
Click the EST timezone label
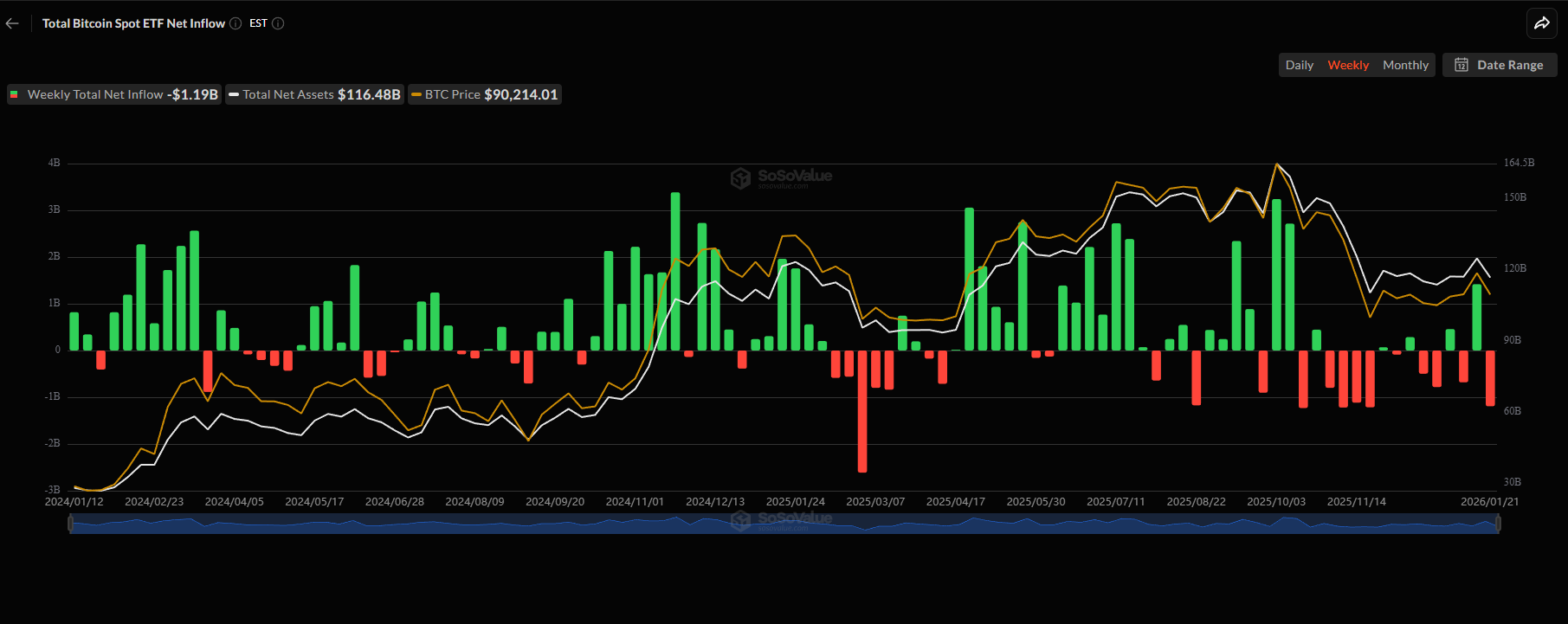tap(258, 23)
